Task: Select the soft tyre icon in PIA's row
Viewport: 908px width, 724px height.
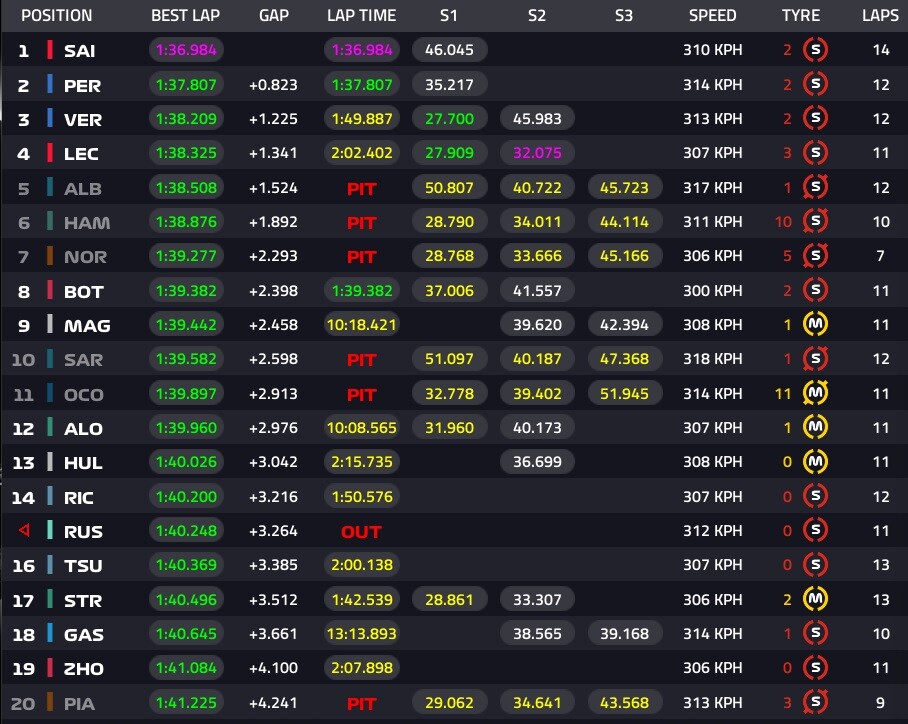Action: [x=815, y=703]
